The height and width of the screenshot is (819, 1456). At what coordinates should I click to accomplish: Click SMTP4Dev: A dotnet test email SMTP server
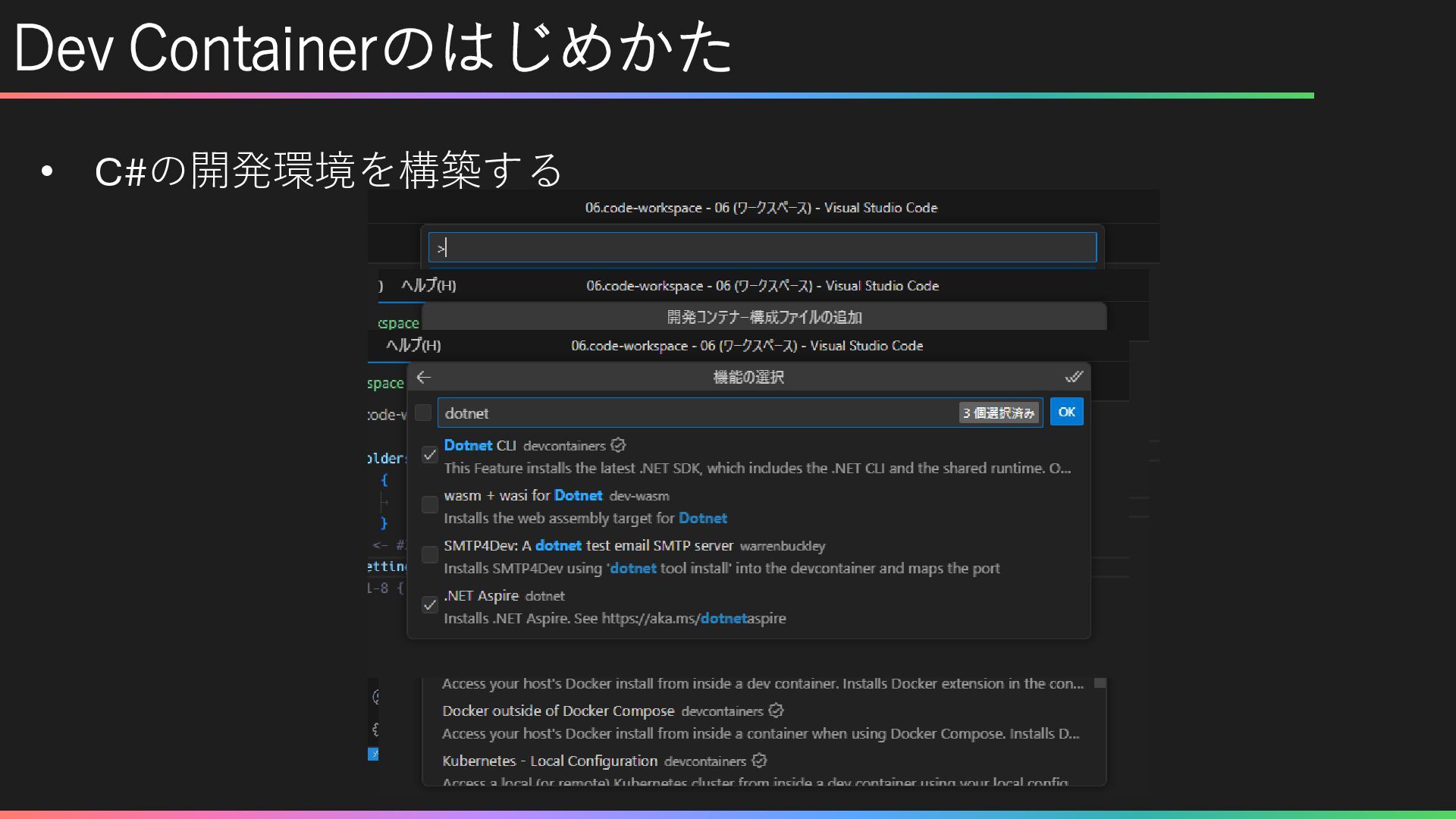(588, 545)
